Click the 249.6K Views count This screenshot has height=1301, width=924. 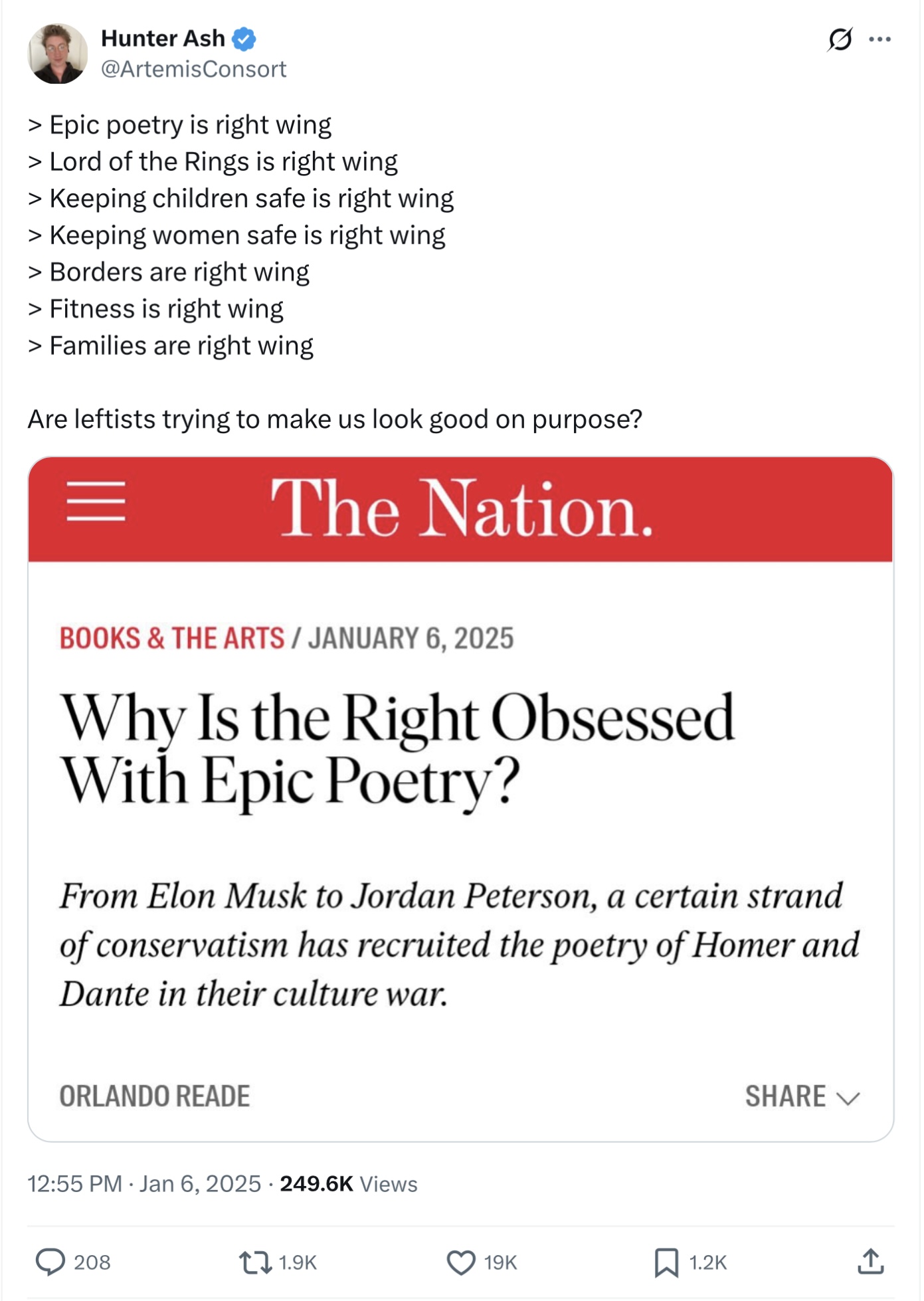(349, 1183)
